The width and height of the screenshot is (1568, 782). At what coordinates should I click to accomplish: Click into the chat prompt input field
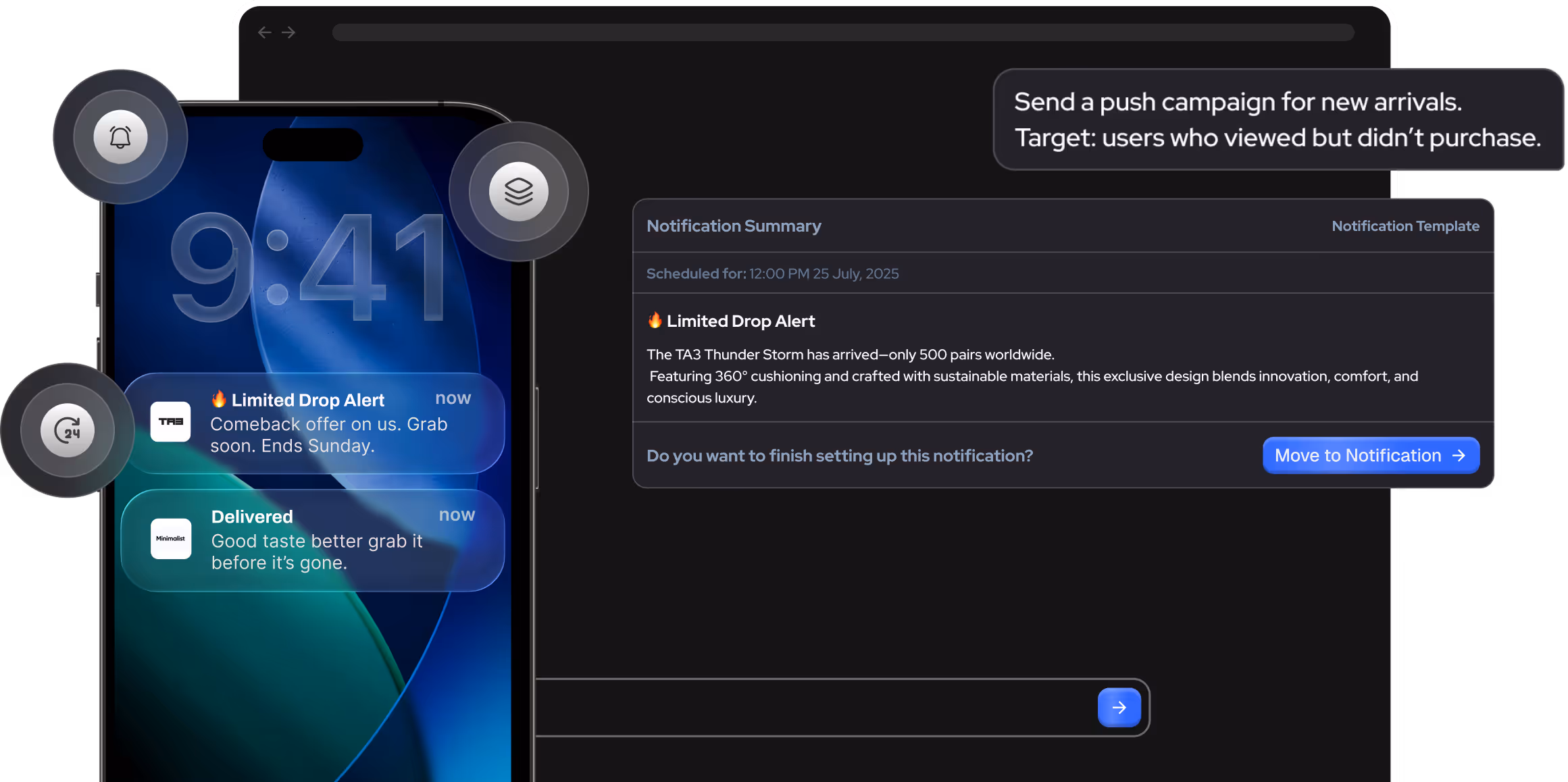tap(811, 707)
